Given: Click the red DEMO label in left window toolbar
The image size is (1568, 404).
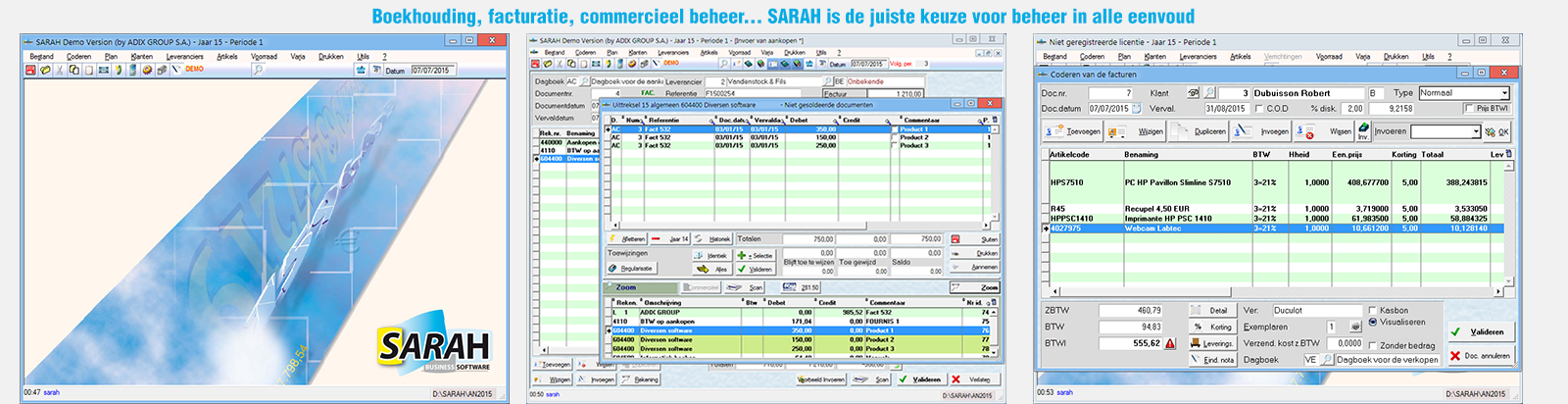Looking at the screenshot, I should (194, 69).
